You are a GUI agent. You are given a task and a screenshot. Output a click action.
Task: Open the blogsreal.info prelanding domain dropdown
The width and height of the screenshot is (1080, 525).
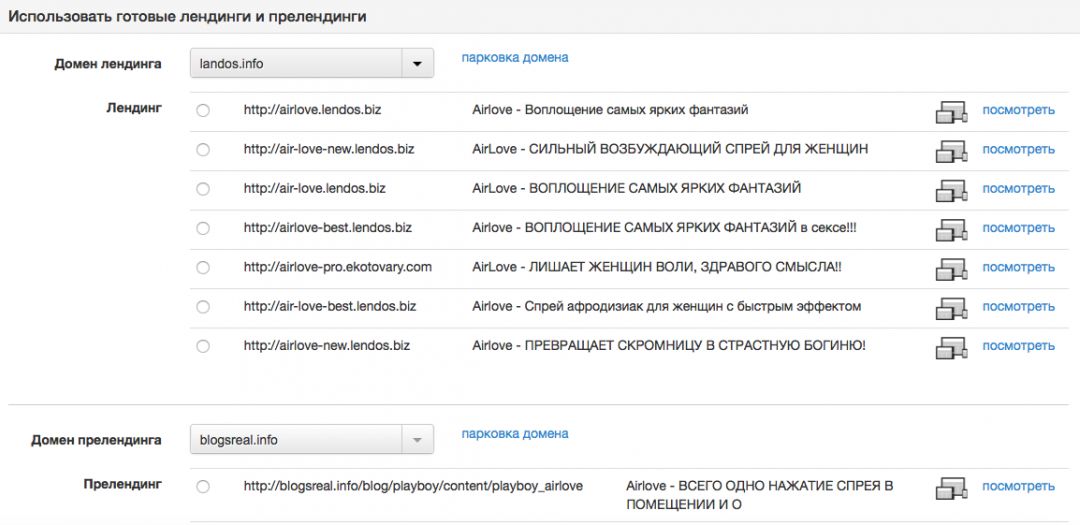coord(312,440)
